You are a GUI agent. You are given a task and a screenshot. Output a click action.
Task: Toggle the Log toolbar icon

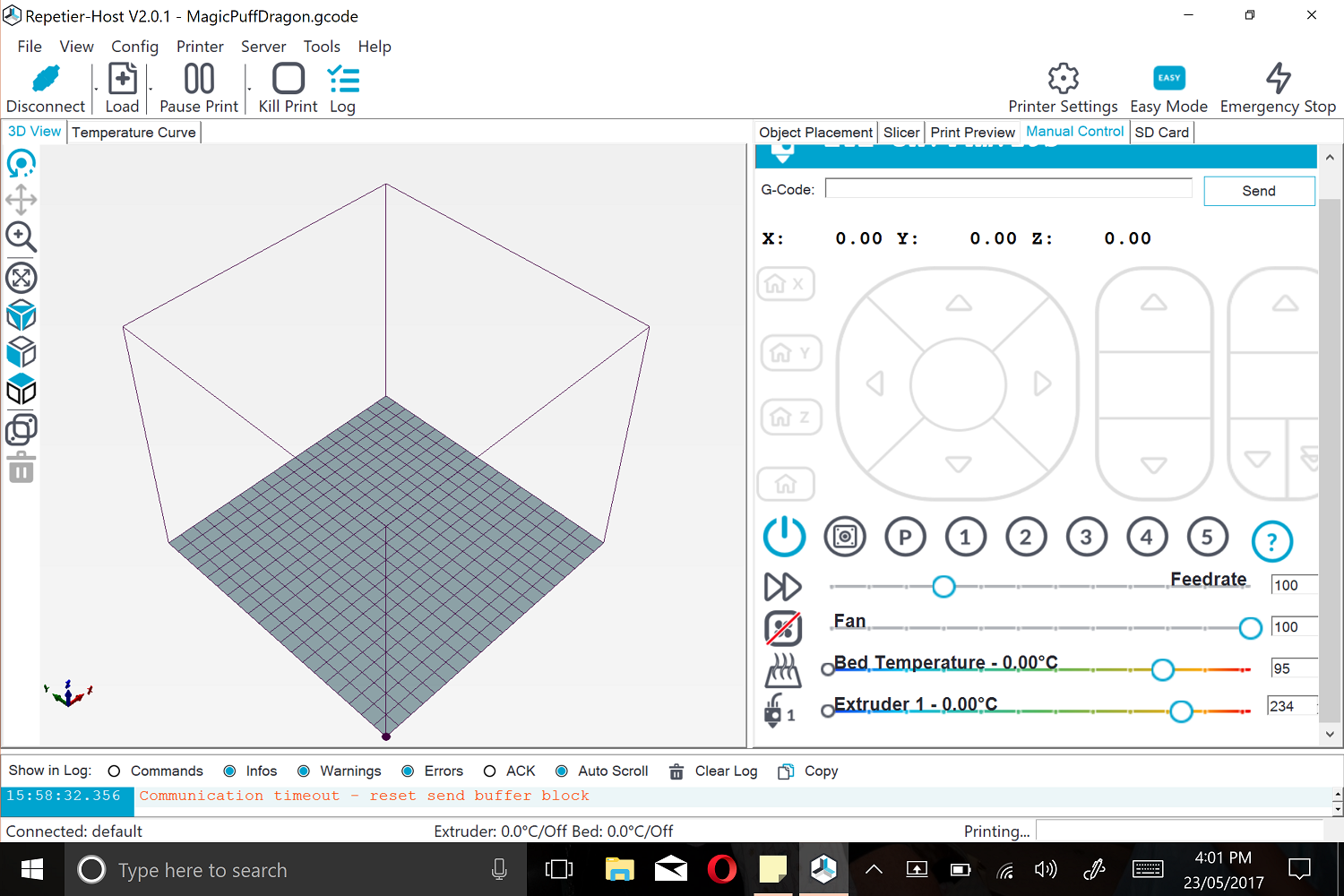point(343,79)
